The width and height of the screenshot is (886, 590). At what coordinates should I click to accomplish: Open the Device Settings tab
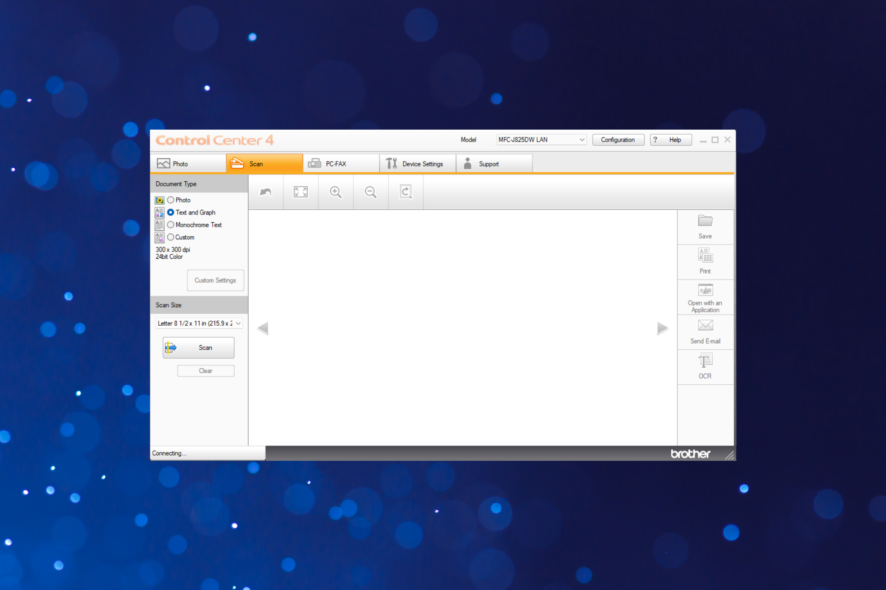pos(418,164)
